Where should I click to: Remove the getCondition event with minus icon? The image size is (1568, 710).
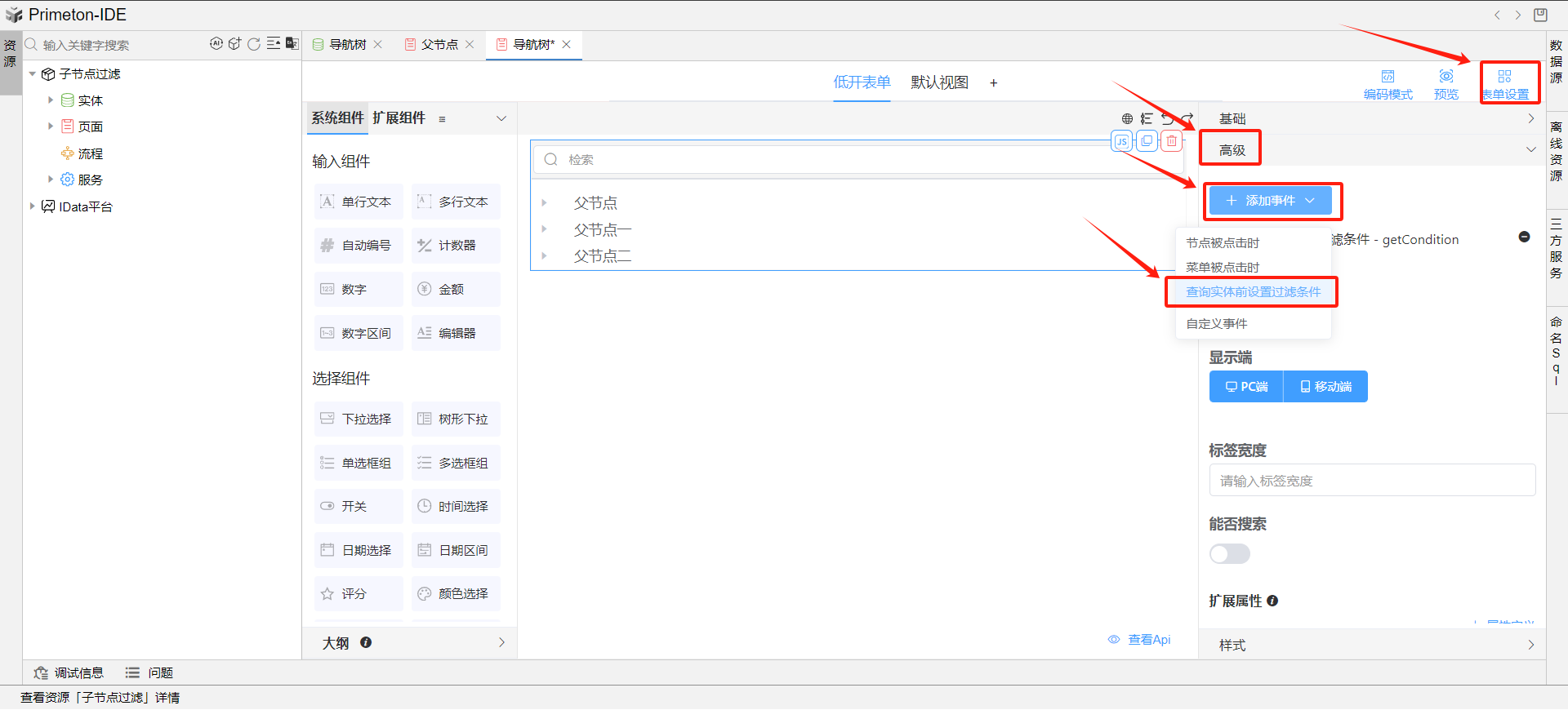[1524, 237]
